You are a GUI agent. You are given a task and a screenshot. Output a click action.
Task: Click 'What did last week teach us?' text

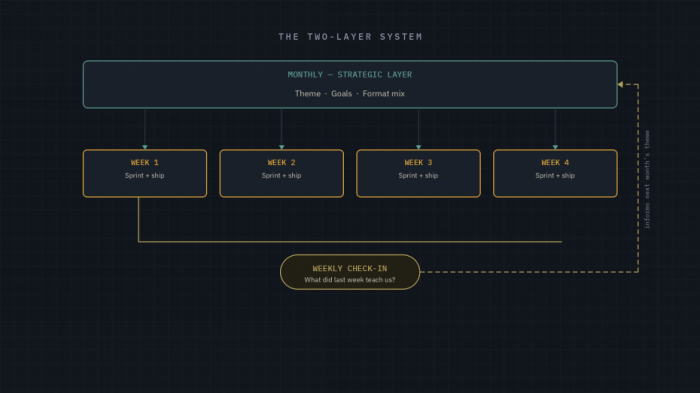point(350,280)
